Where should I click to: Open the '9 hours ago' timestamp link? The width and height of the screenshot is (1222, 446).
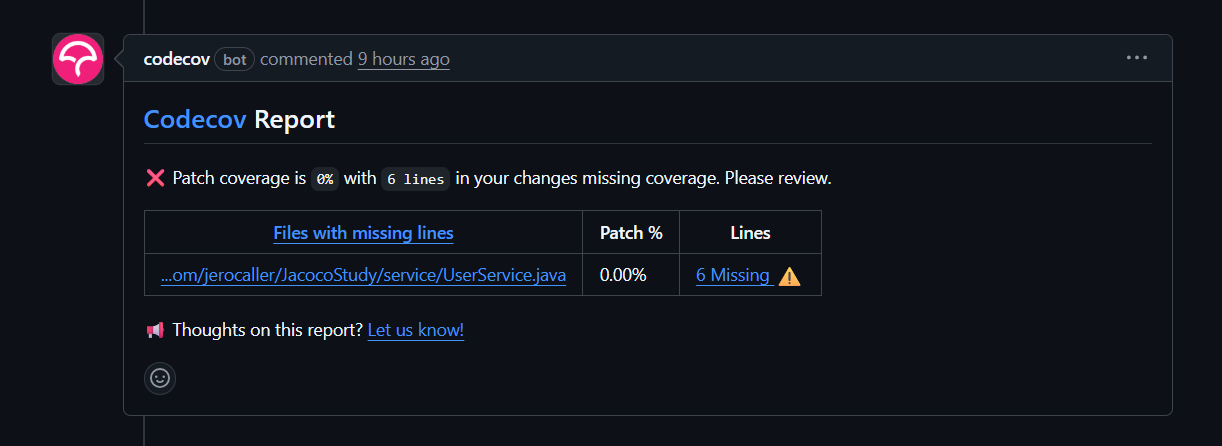[x=403, y=59]
